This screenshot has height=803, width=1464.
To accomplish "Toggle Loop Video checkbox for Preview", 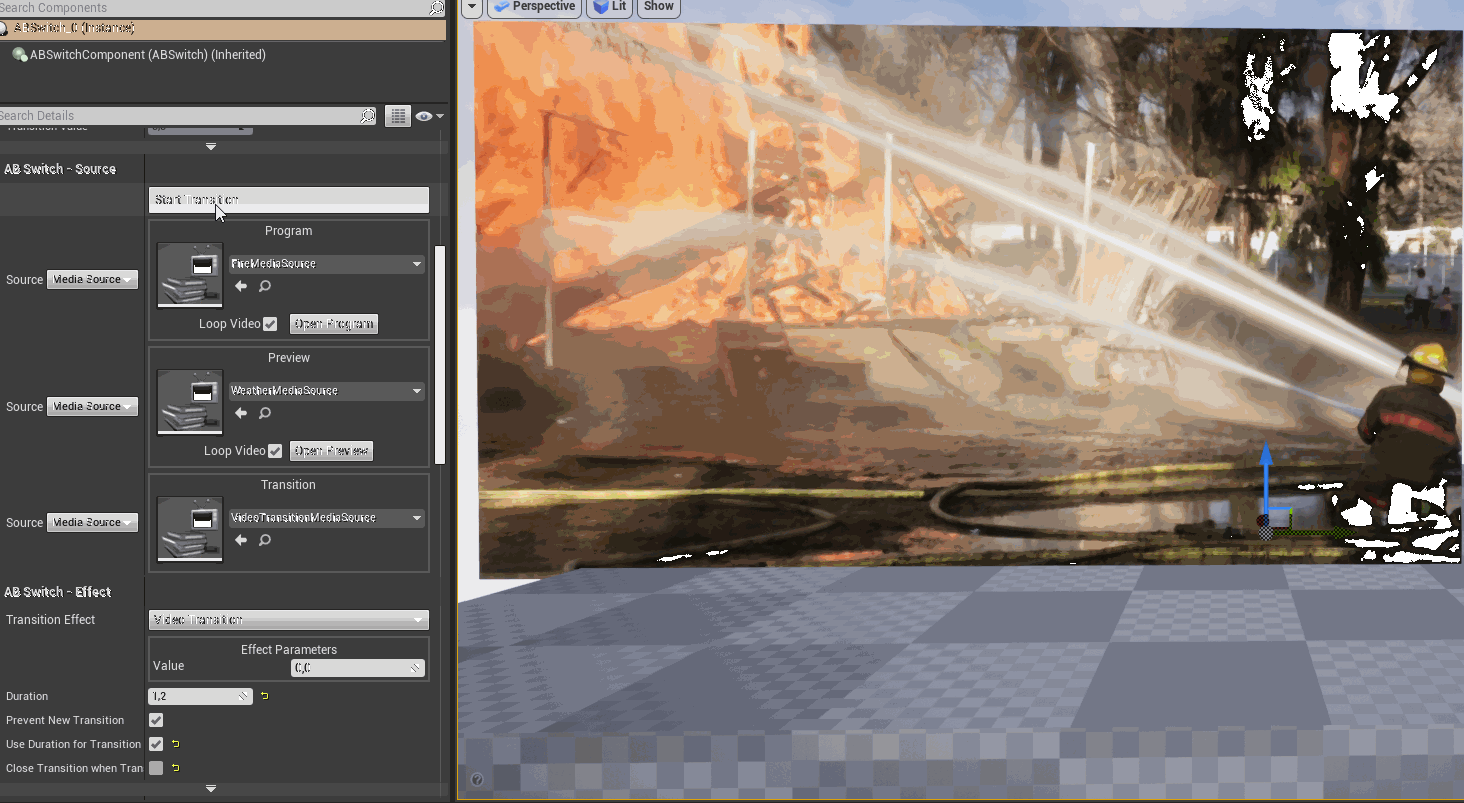I will coord(275,451).
